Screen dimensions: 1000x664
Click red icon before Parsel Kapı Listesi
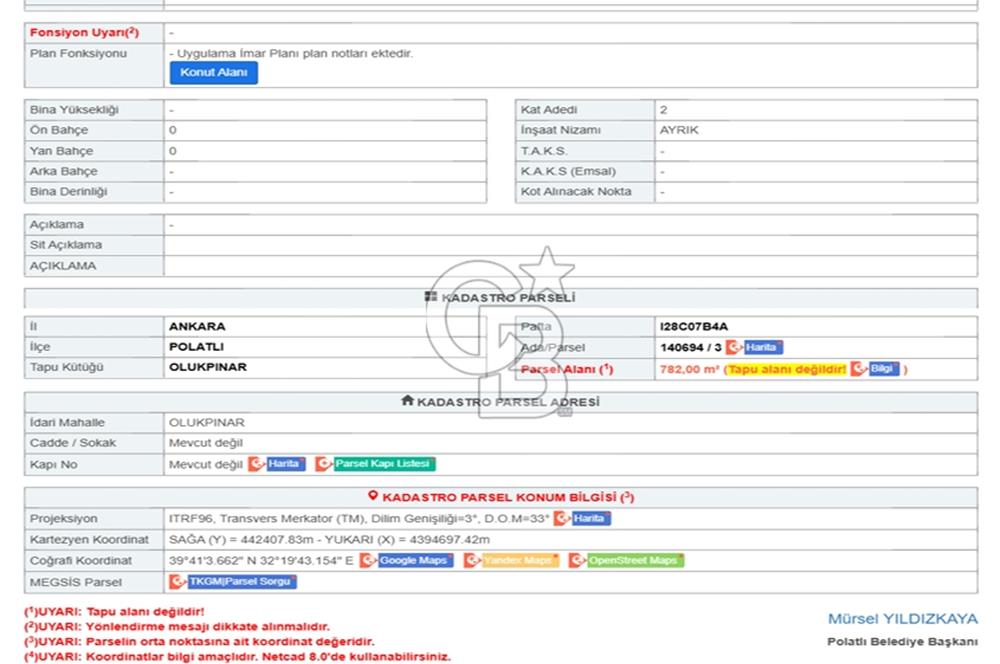pyautogui.click(x=323, y=464)
